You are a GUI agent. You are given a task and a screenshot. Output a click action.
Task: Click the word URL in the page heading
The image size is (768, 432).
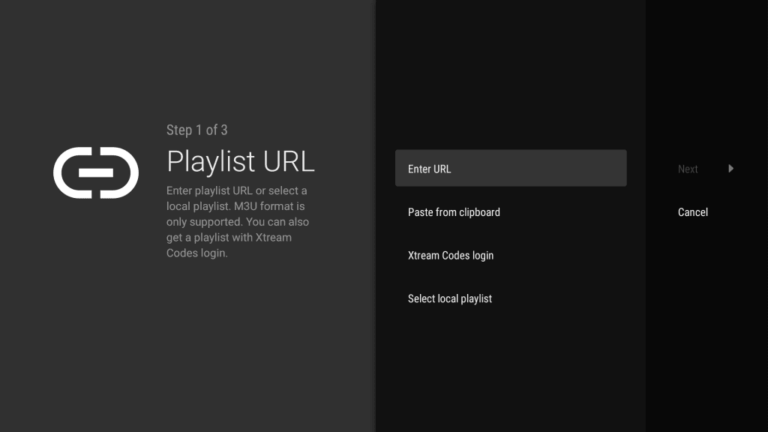click(286, 161)
